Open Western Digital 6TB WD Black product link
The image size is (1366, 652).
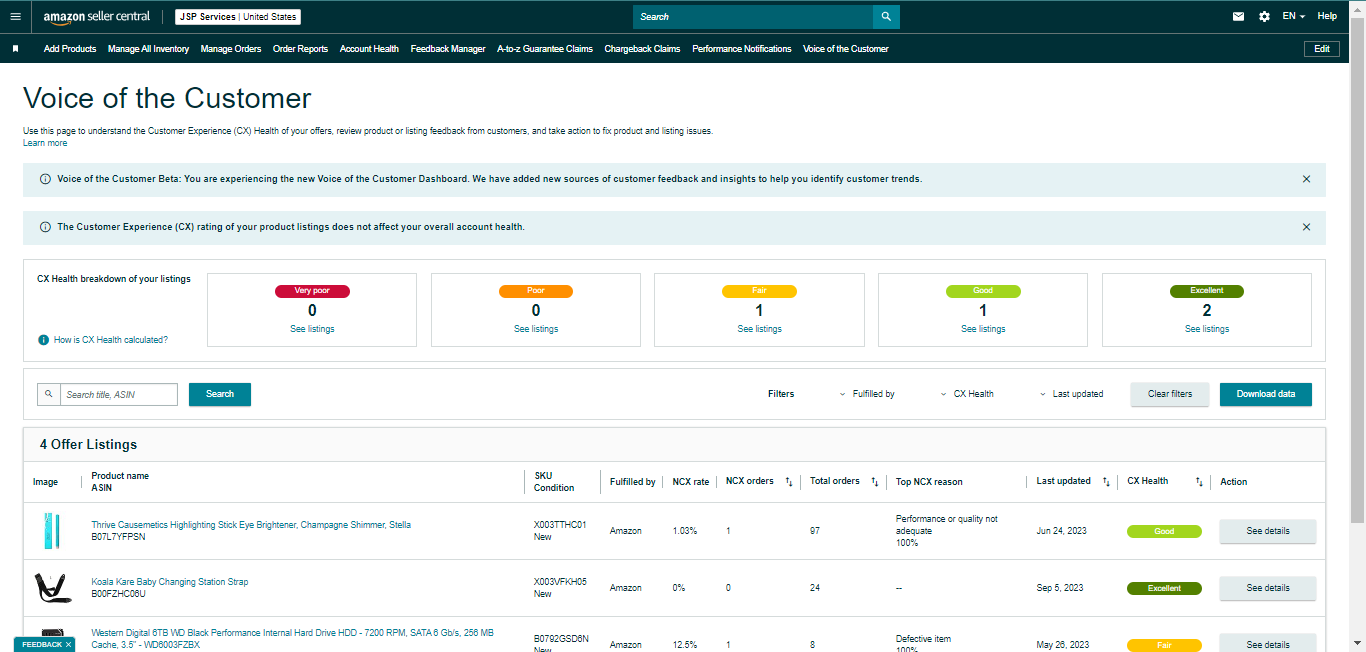pyautogui.click(x=292, y=638)
